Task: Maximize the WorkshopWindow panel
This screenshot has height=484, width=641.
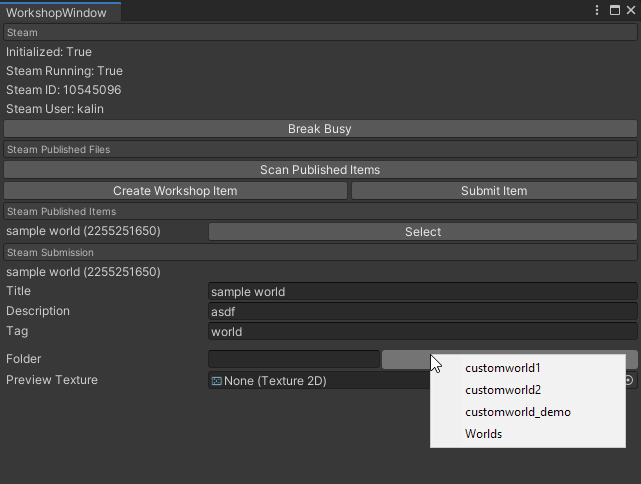Action: pos(614,11)
